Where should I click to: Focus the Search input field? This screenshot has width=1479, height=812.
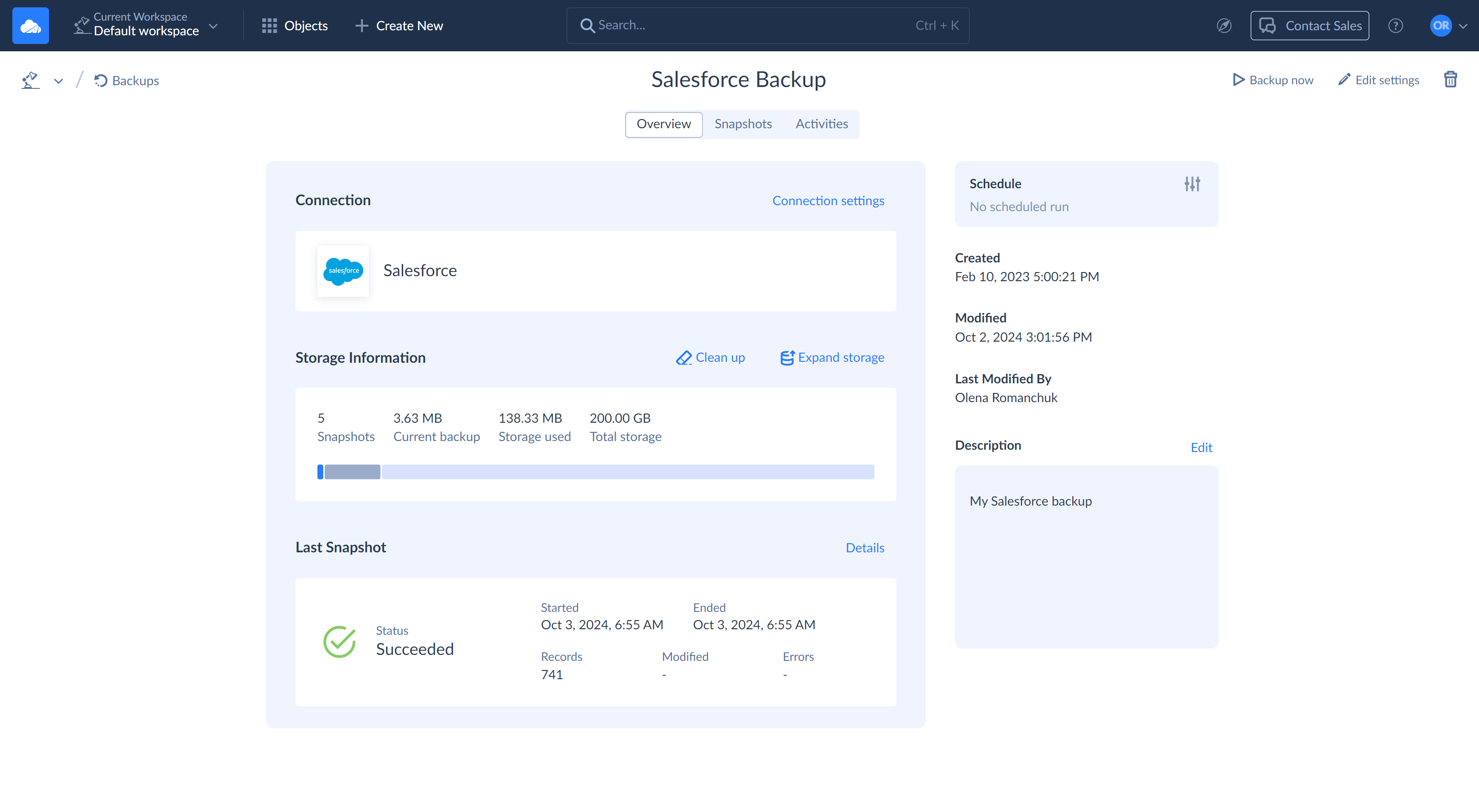(768, 25)
